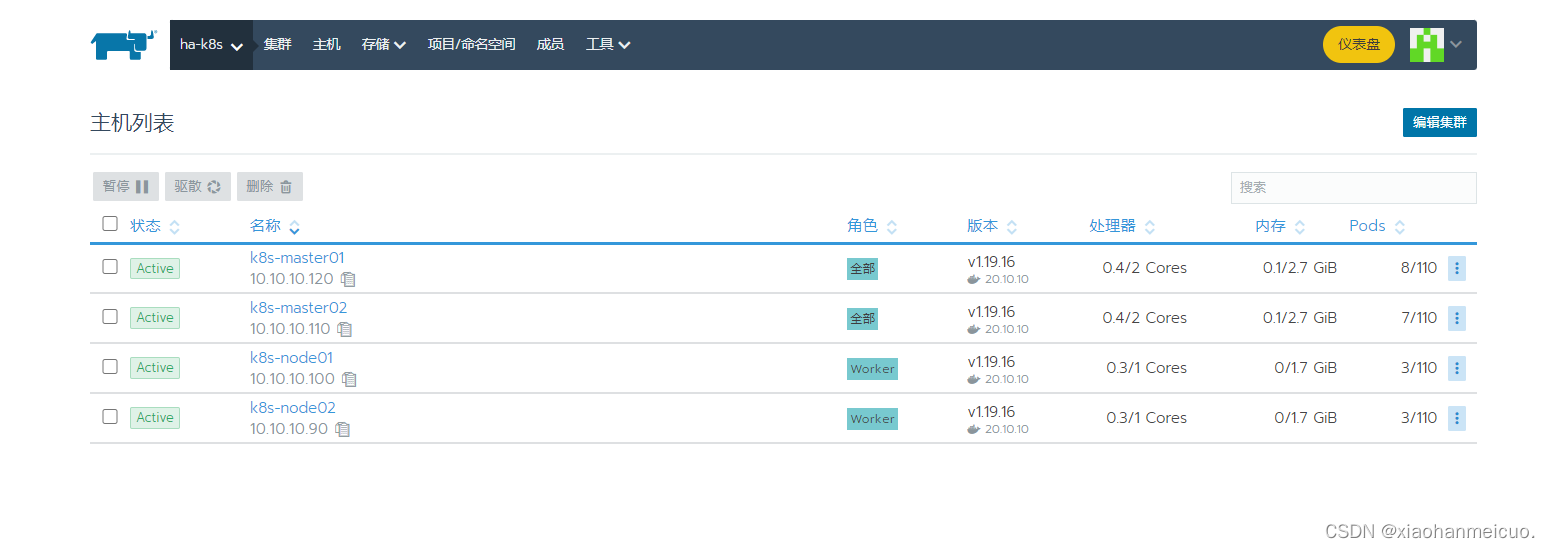
Task: Open the ha-k8s cluster dropdown
Action: pyautogui.click(x=211, y=45)
